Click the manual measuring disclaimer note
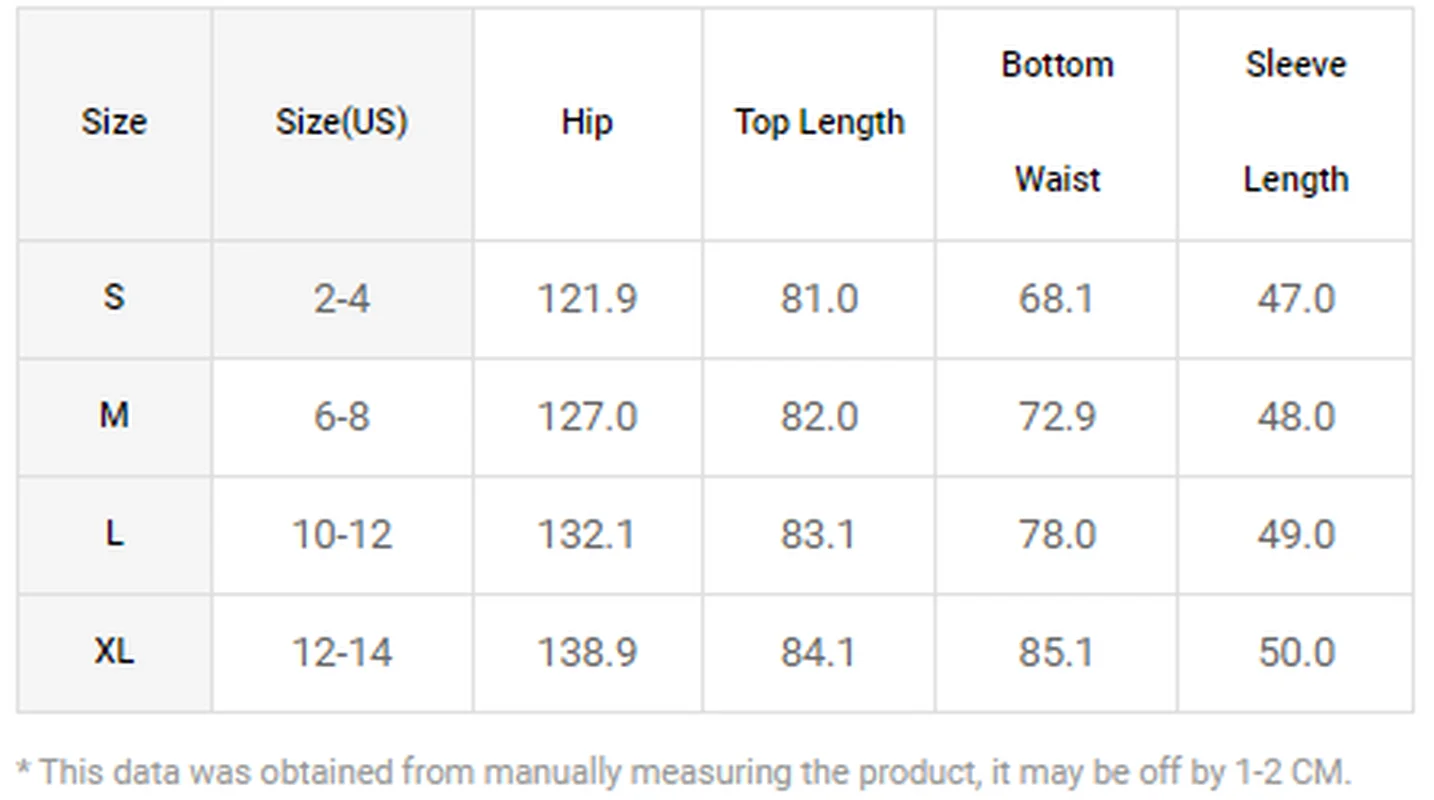Screen dimensions: 1434x800 684,771
